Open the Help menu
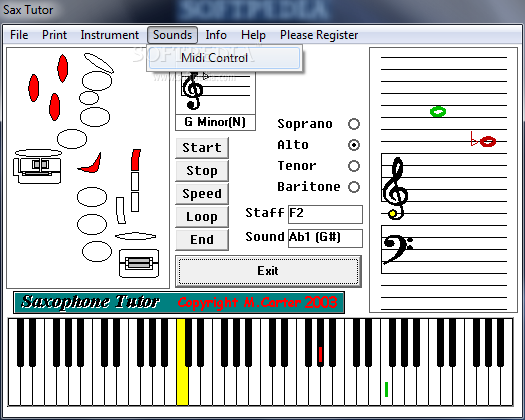Image resolution: width=525 pixels, height=420 pixels. pyautogui.click(x=253, y=35)
